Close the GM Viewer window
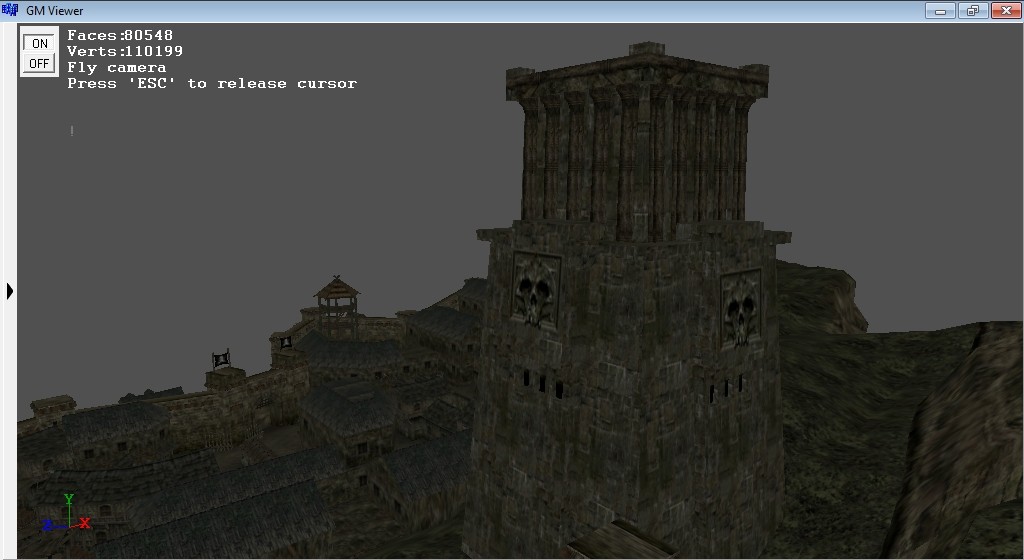 coord(1006,10)
